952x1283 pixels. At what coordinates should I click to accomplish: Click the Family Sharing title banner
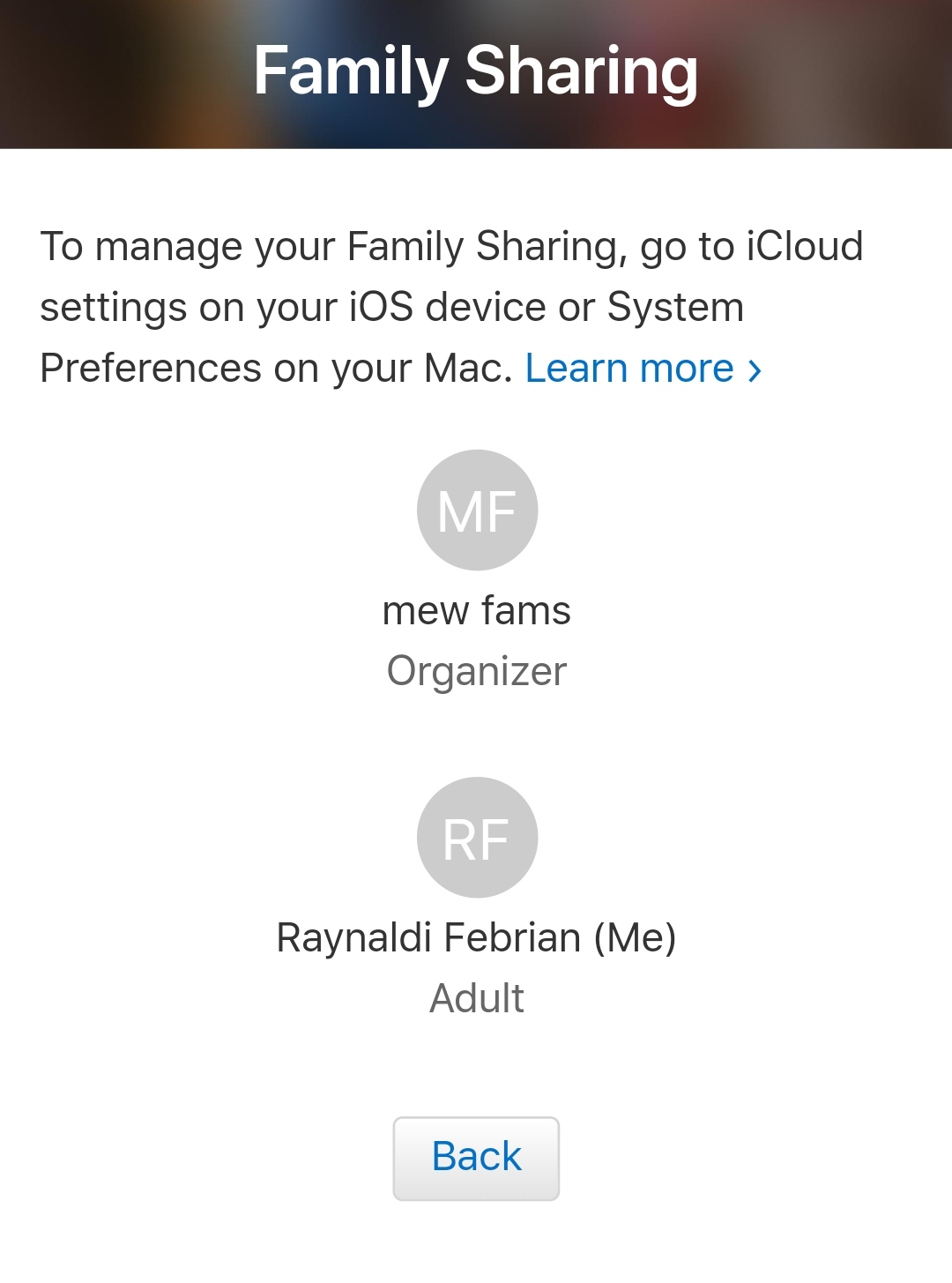tap(476, 72)
